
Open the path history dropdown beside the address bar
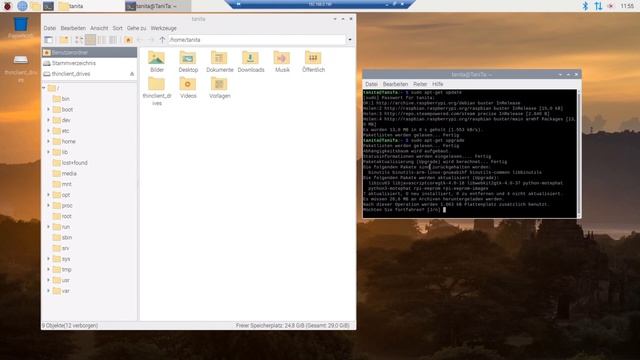(x=350, y=40)
